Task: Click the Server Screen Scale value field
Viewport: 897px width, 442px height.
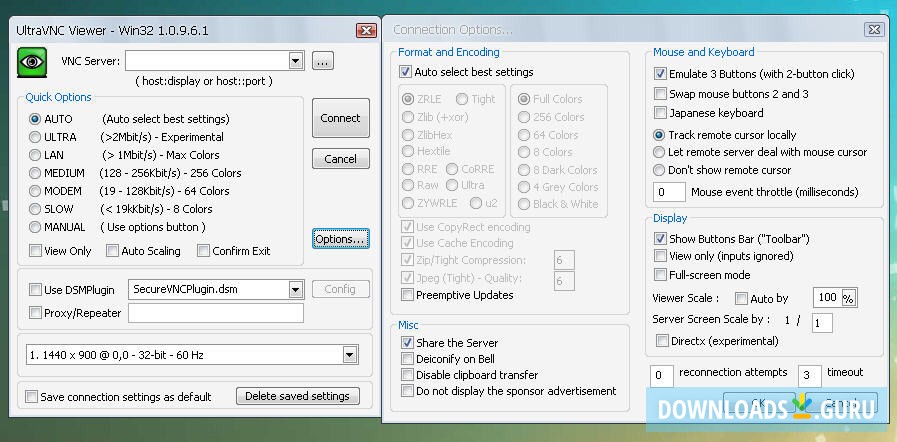Action: (822, 322)
